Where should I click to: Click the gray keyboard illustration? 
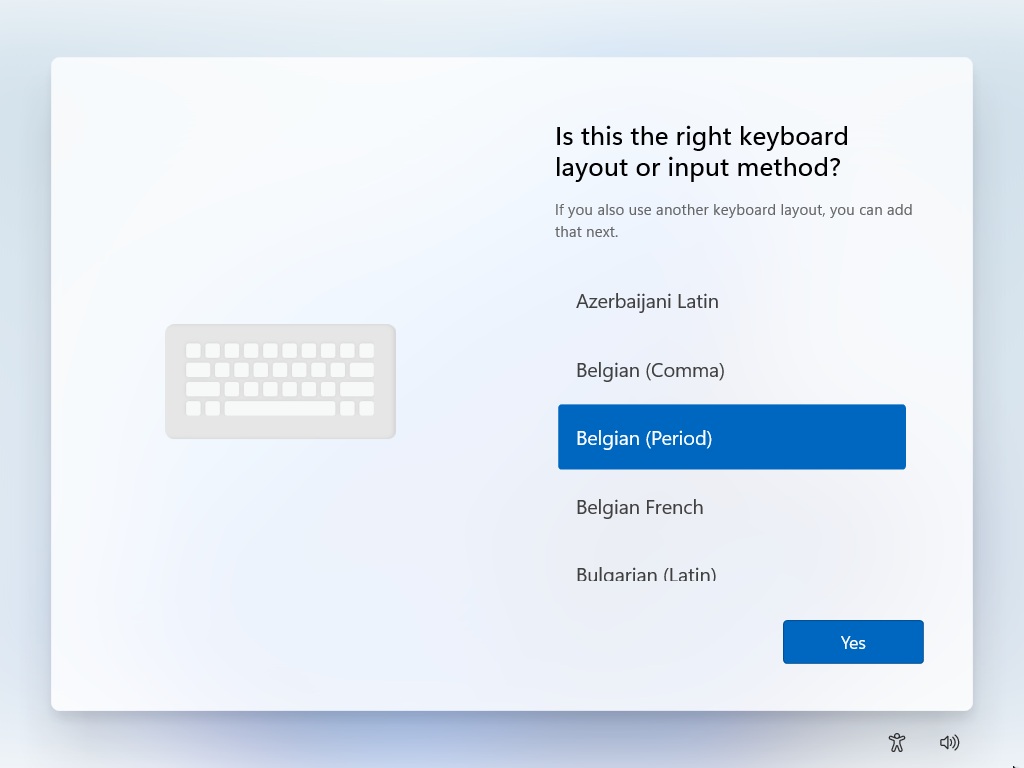pyautogui.click(x=280, y=381)
